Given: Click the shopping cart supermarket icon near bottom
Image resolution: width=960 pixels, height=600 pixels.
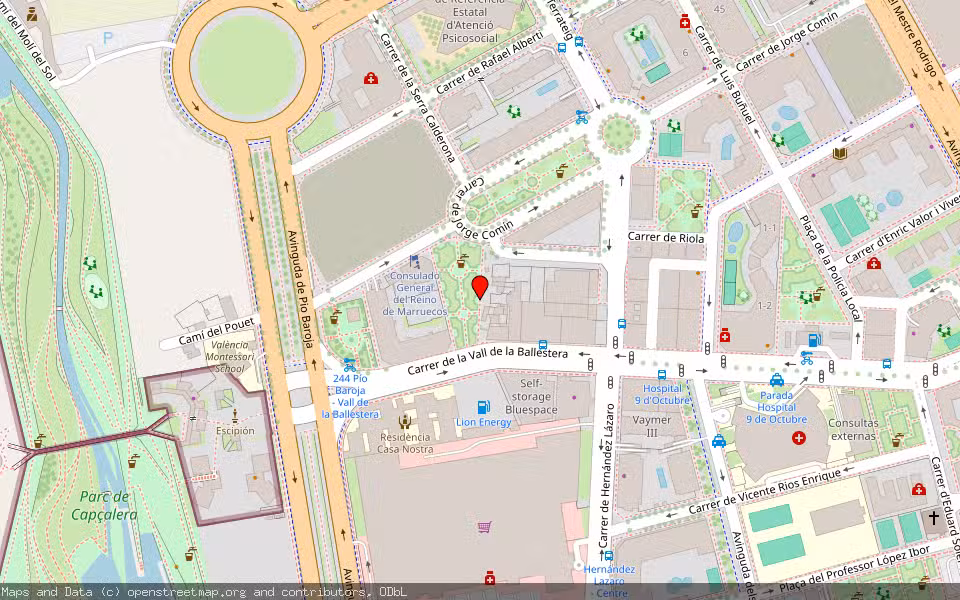Looking at the screenshot, I should (487, 525).
